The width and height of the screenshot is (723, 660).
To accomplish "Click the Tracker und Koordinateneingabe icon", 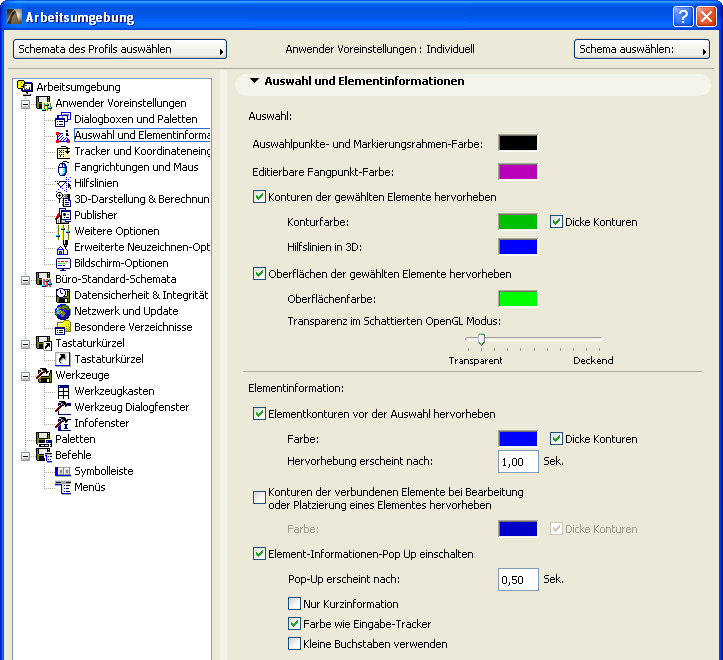I will (x=63, y=151).
